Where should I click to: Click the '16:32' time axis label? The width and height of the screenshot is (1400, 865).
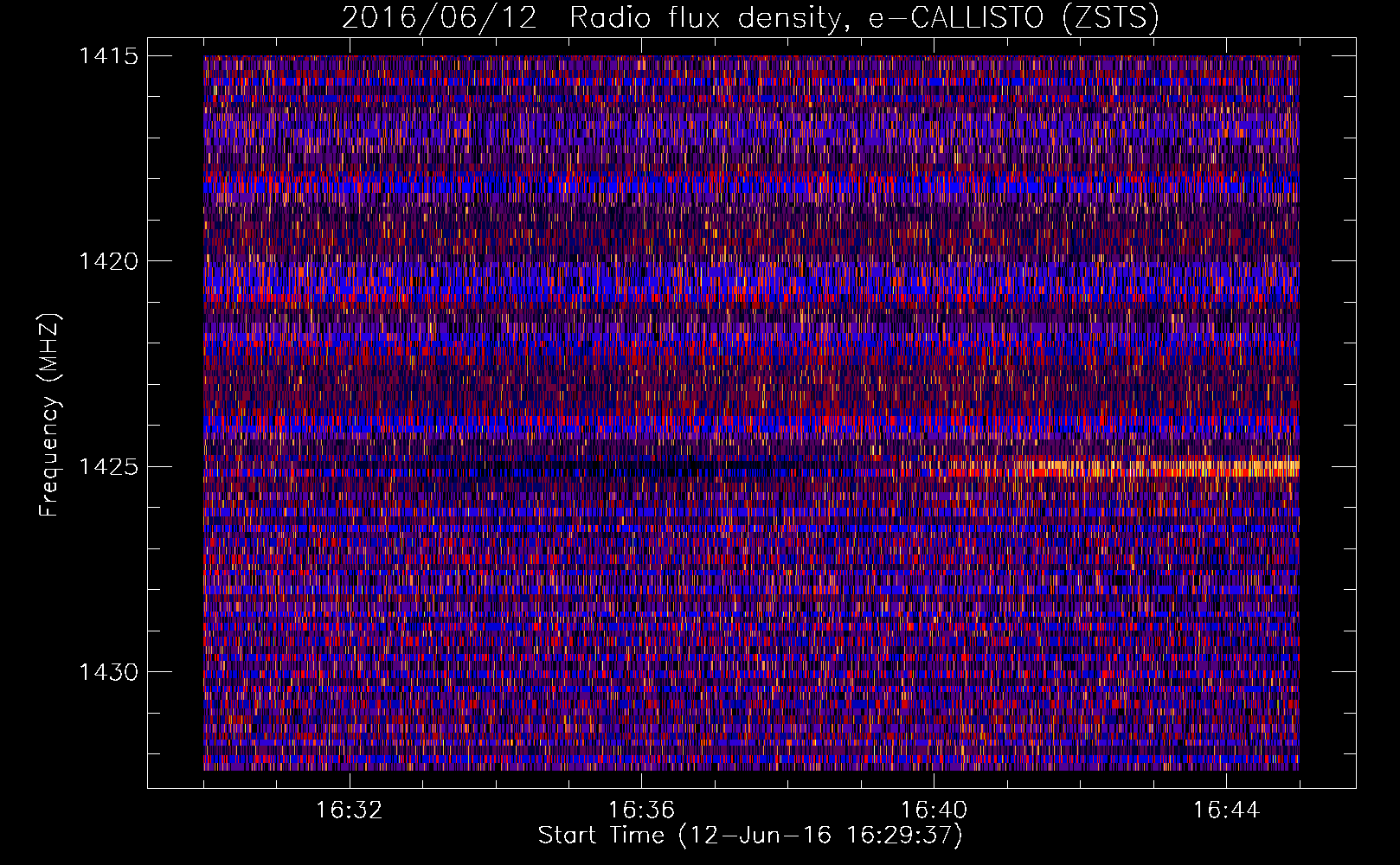tap(349, 811)
